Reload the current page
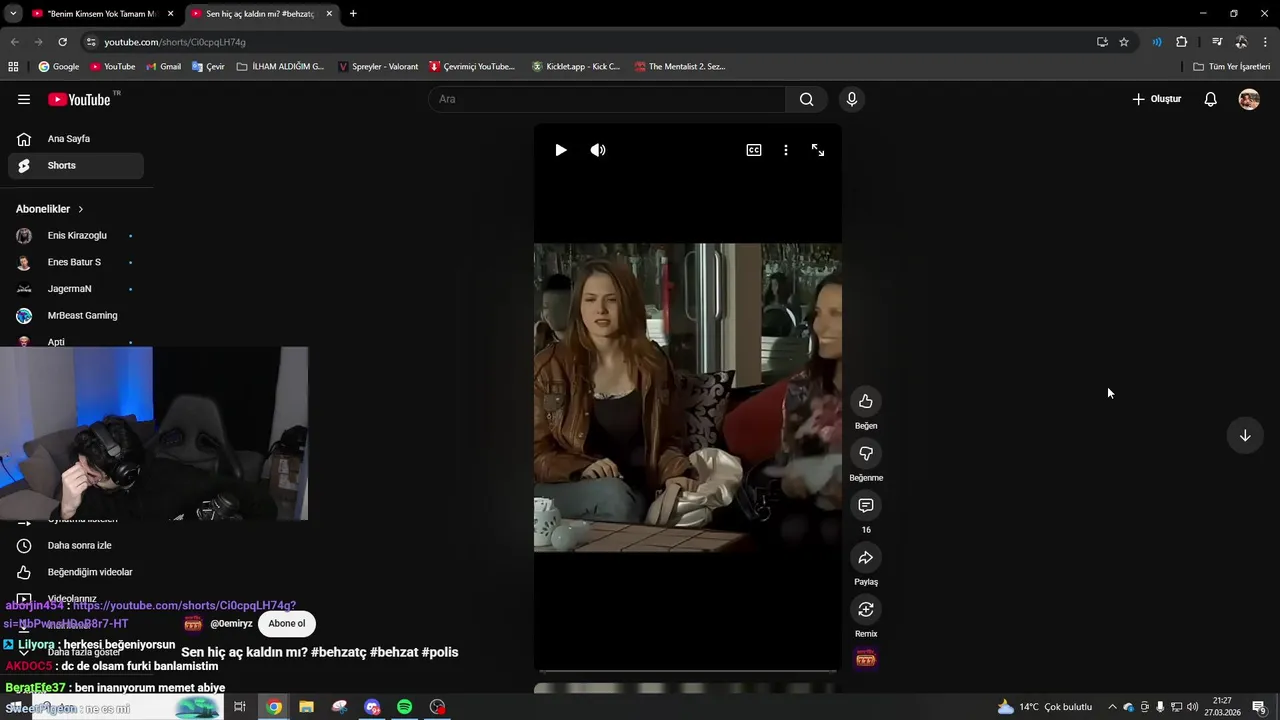This screenshot has width=1280, height=720. (62, 42)
